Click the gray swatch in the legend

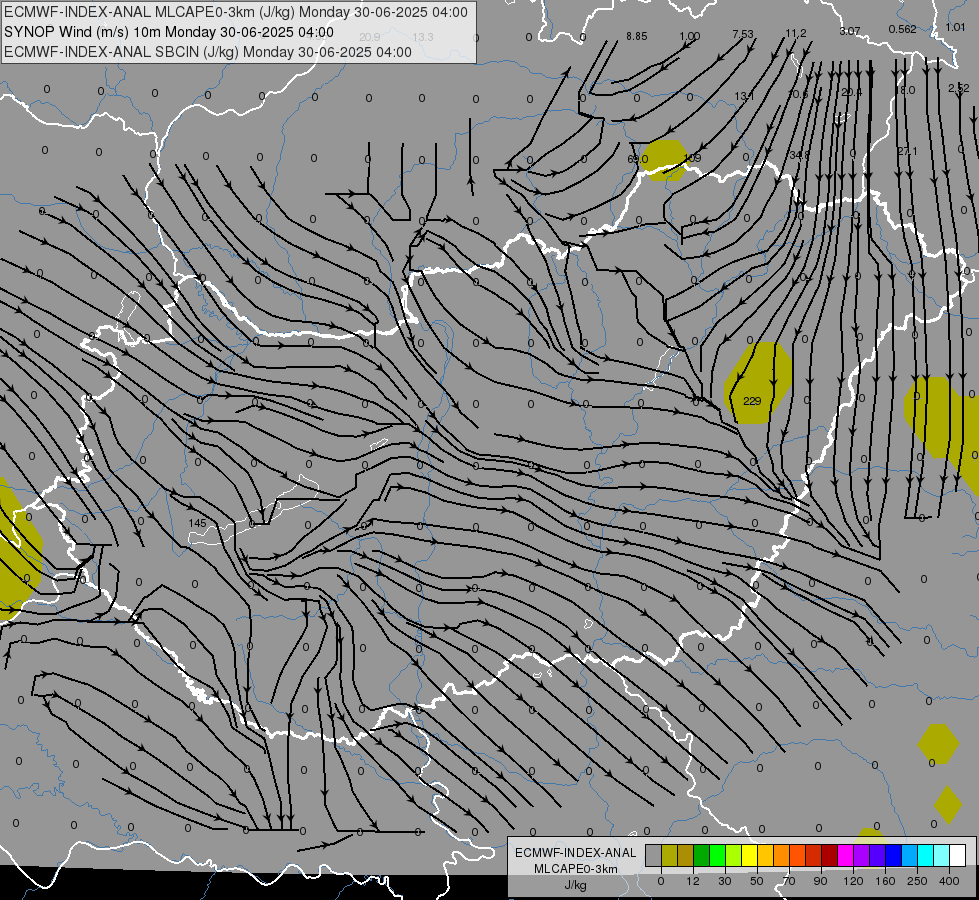654,856
